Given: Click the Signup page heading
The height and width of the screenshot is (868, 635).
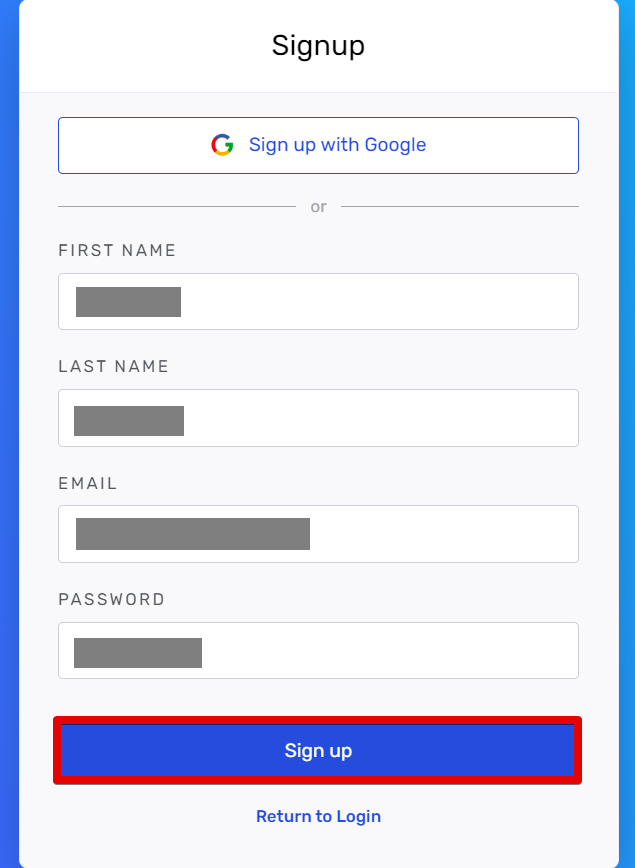Looking at the screenshot, I should (x=318, y=45).
